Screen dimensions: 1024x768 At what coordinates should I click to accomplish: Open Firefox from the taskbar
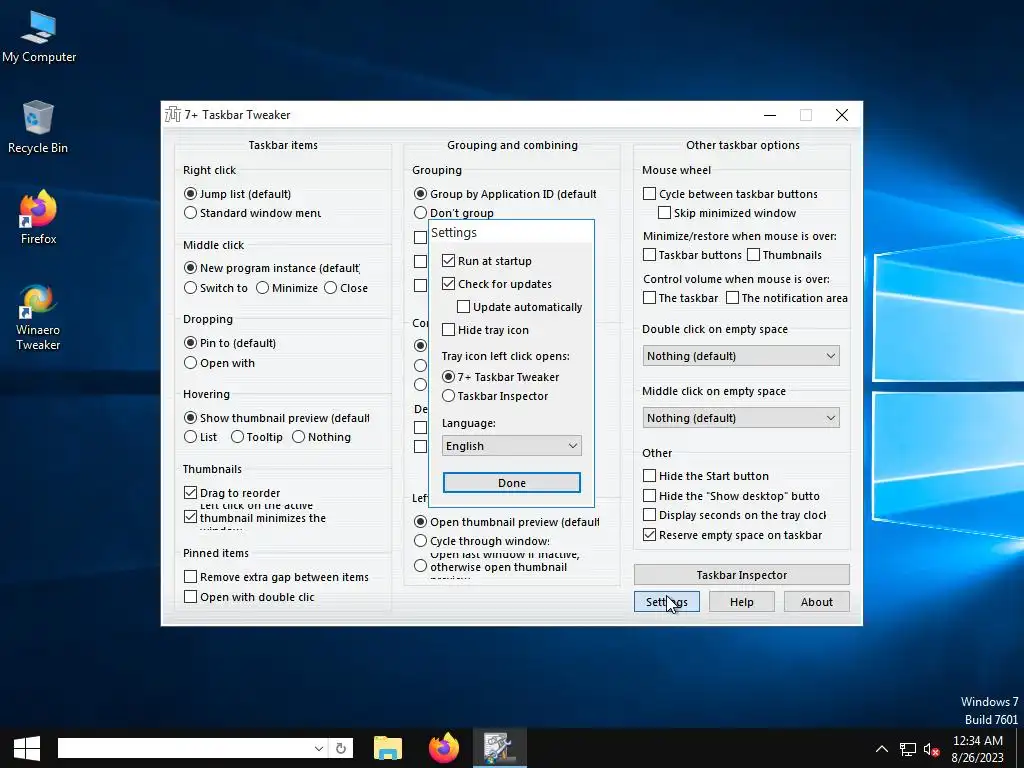tap(444, 748)
